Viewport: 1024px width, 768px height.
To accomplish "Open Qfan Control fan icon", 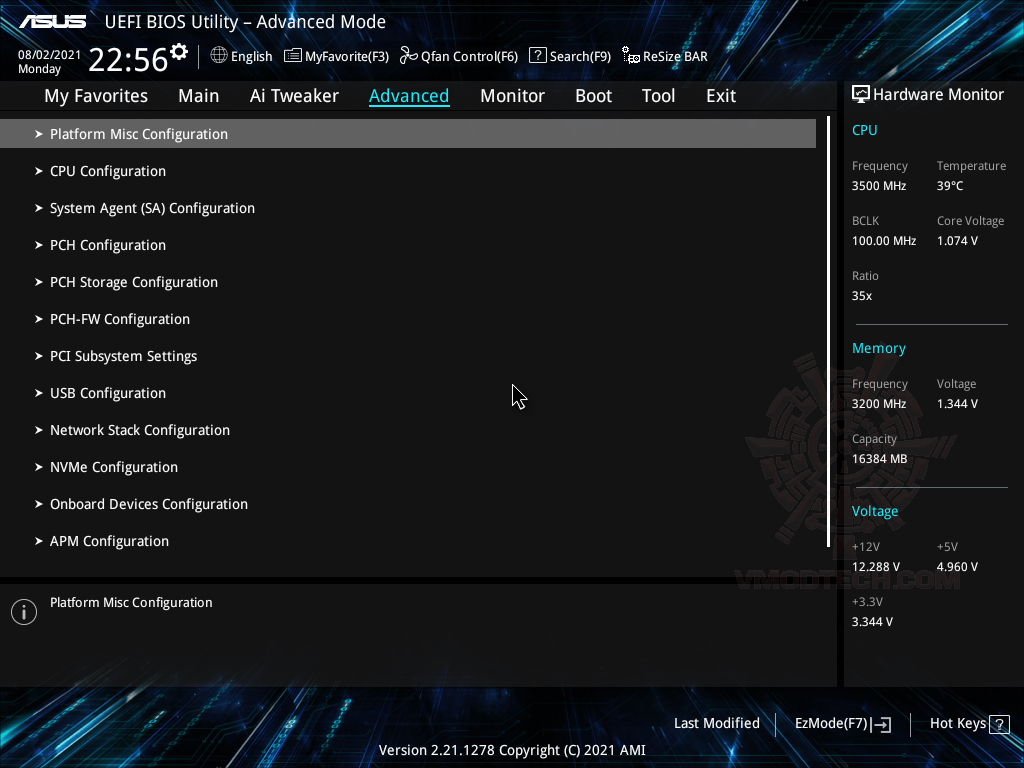I will point(409,56).
